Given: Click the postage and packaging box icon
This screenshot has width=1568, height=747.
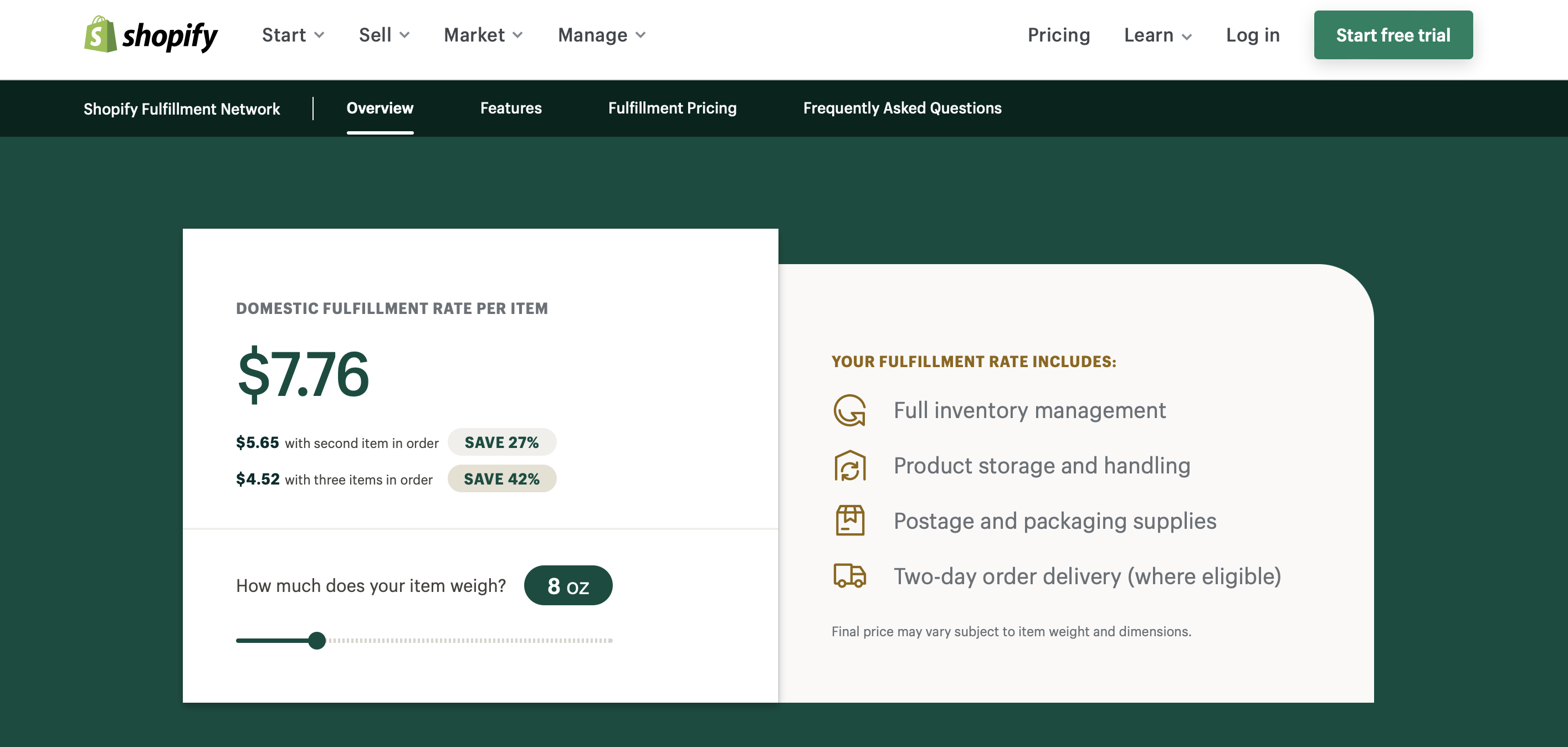Looking at the screenshot, I should [x=850, y=521].
